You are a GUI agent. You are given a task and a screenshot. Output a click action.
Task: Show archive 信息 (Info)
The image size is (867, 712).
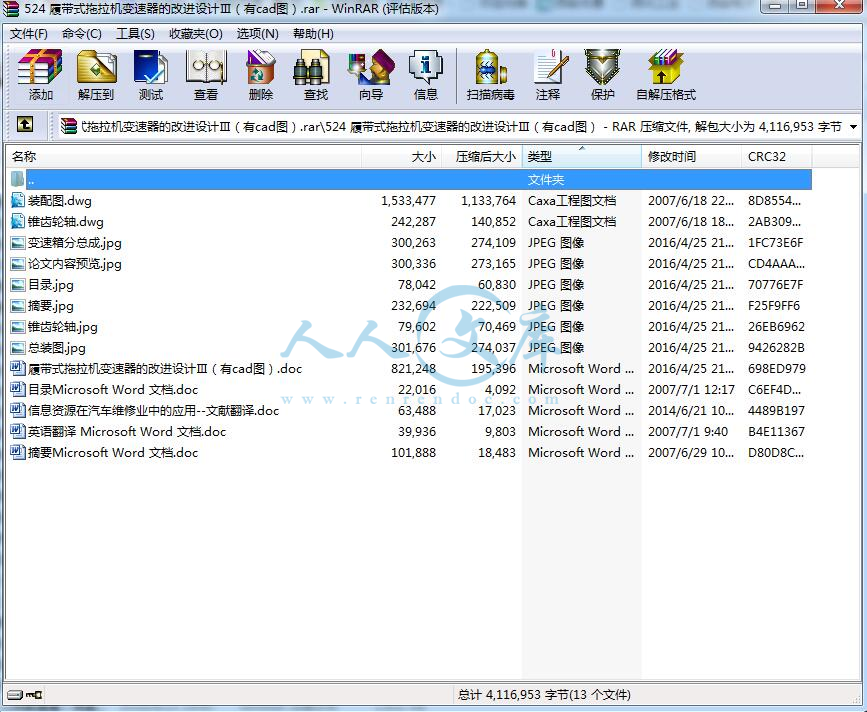click(x=425, y=75)
